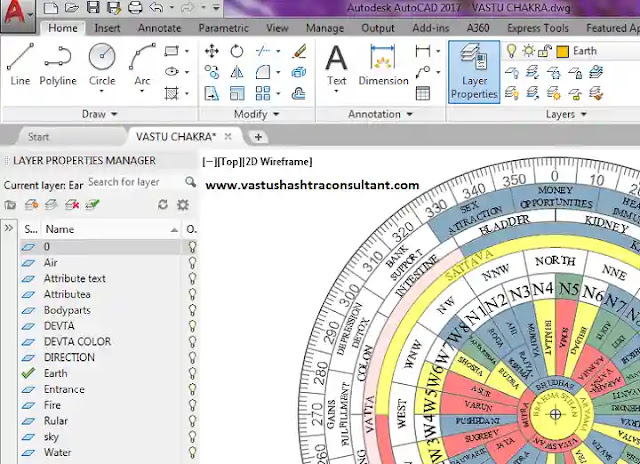Image resolution: width=640 pixels, height=464 pixels.
Task: Toggle on/off bulb for Earth layer
Action: click(192, 373)
